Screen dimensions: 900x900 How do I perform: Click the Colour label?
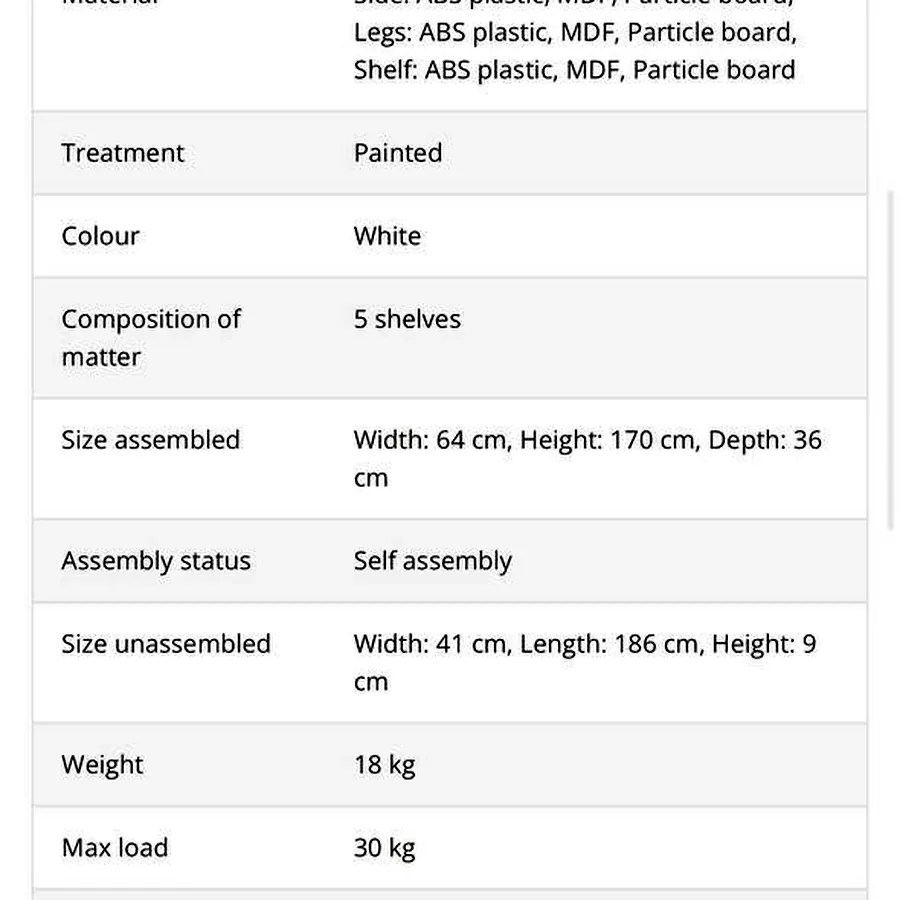point(100,236)
